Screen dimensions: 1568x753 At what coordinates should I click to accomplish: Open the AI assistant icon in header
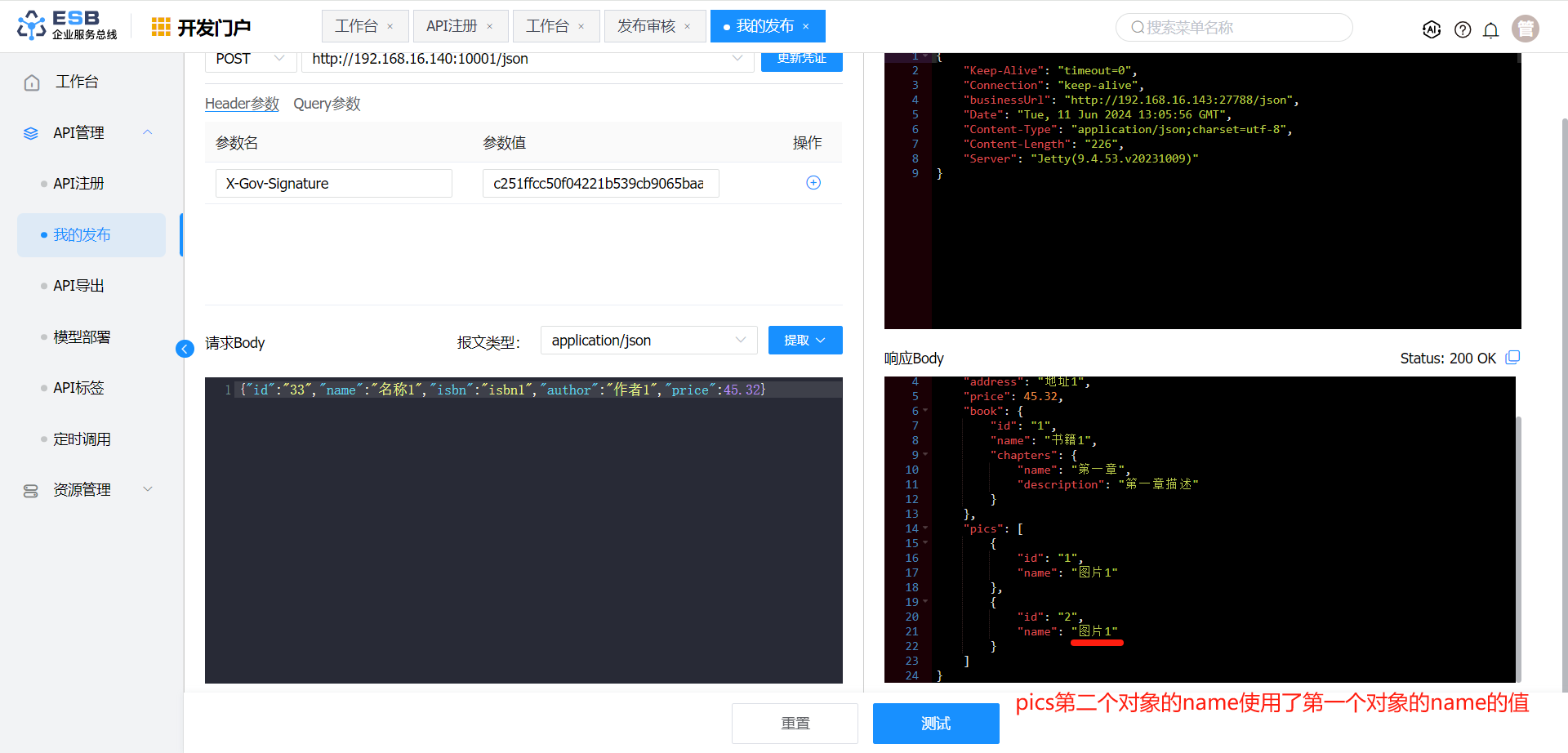[x=1432, y=29]
